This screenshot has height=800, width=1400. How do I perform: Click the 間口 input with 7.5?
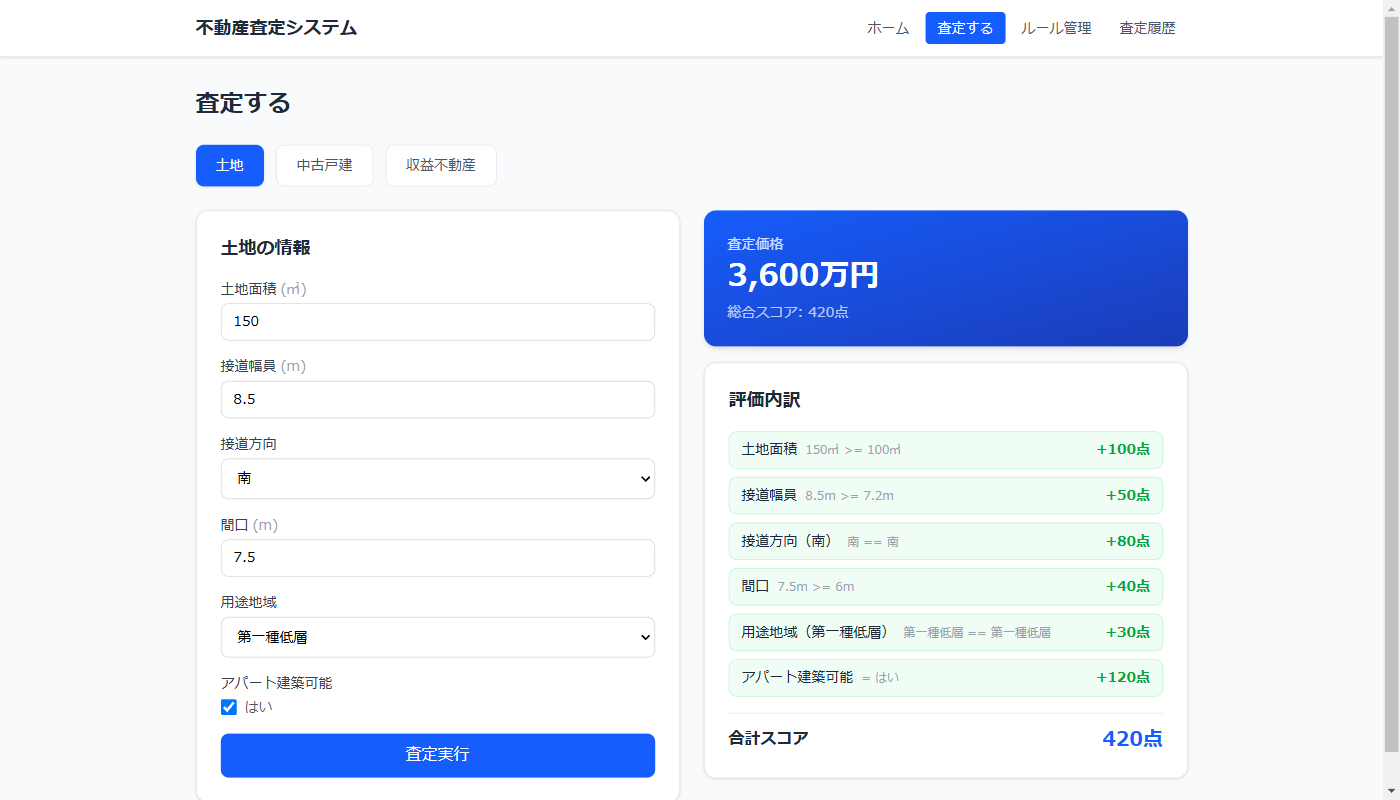(x=438, y=558)
